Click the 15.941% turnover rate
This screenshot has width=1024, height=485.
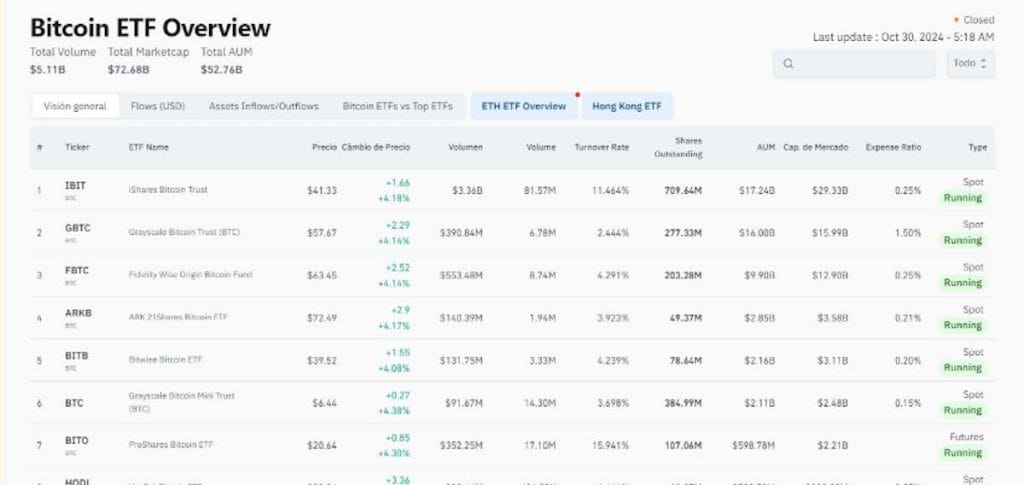click(x=613, y=446)
